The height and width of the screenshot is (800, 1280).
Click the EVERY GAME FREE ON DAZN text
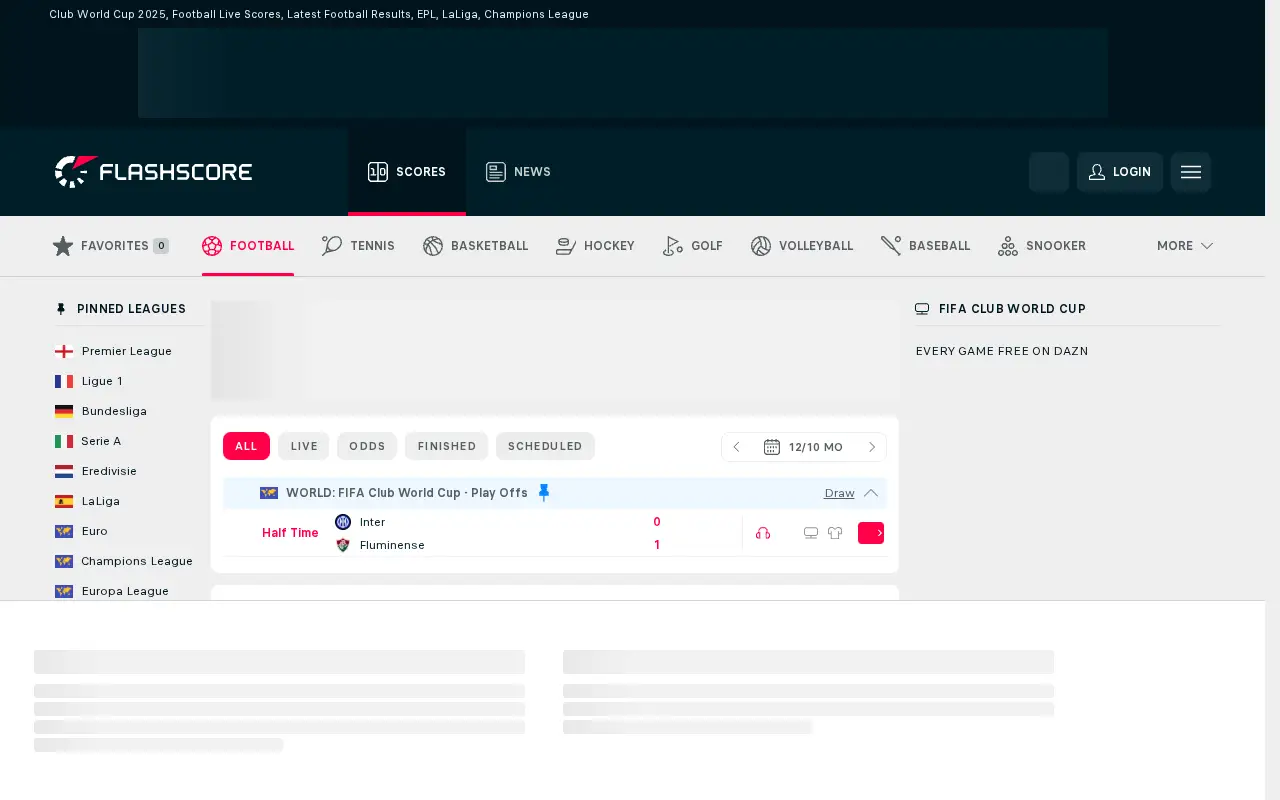tap(1002, 351)
